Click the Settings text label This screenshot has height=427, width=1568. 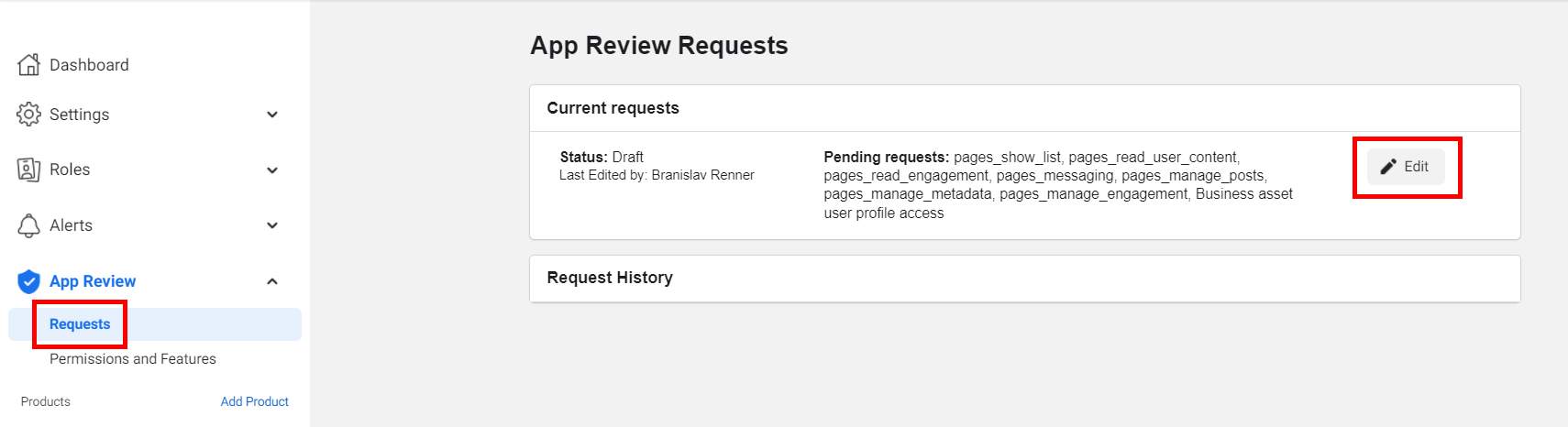tap(79, 115)
